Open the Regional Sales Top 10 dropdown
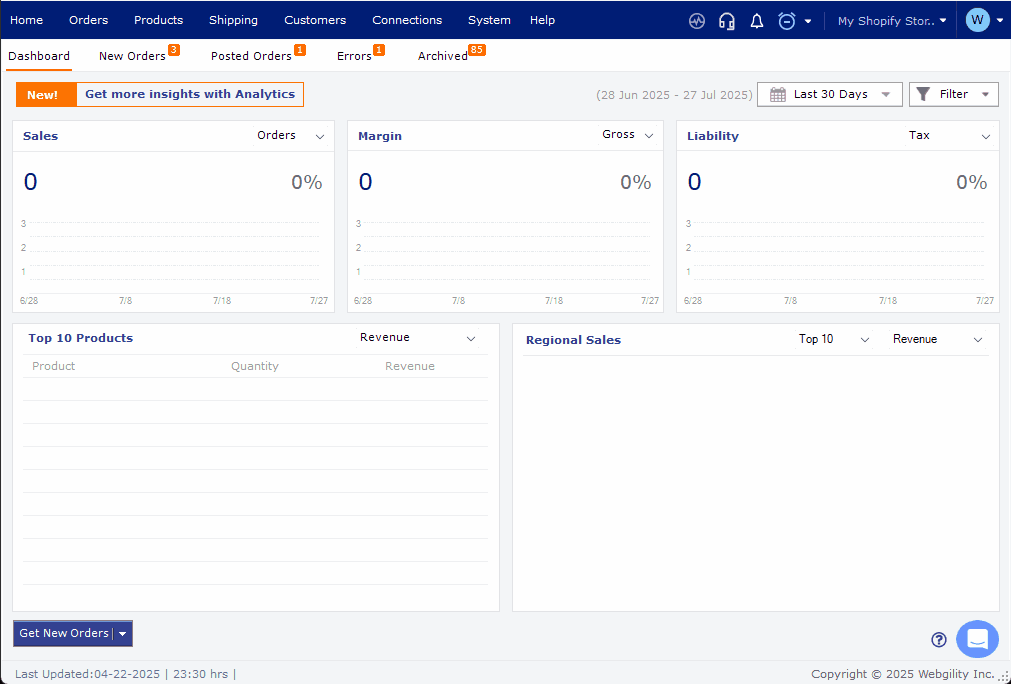 [x=865, y=340]
